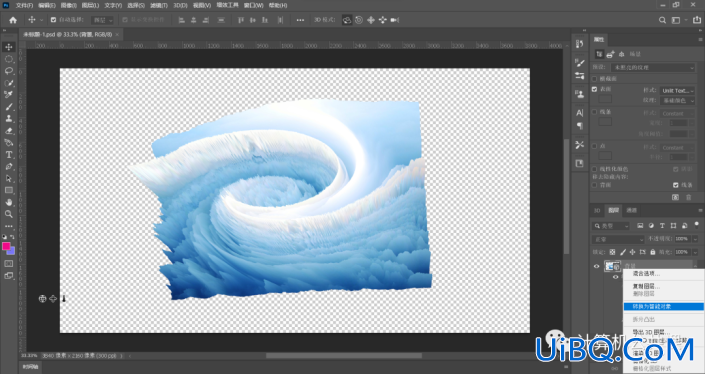Select the Move tool in the toolbox

pyautogui.click(x=9, y=47)
